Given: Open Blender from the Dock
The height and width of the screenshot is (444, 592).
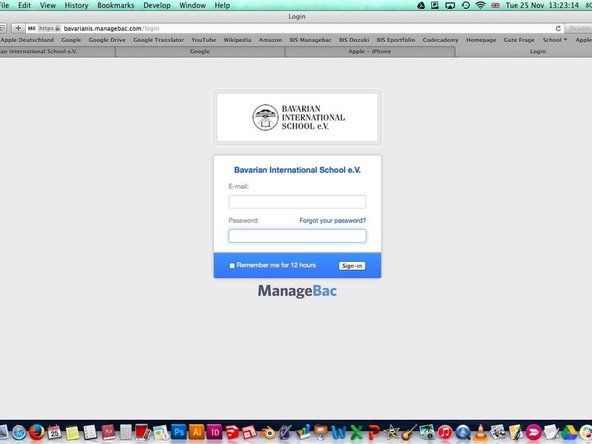Looking at the screenshot, I should point(268,432).
